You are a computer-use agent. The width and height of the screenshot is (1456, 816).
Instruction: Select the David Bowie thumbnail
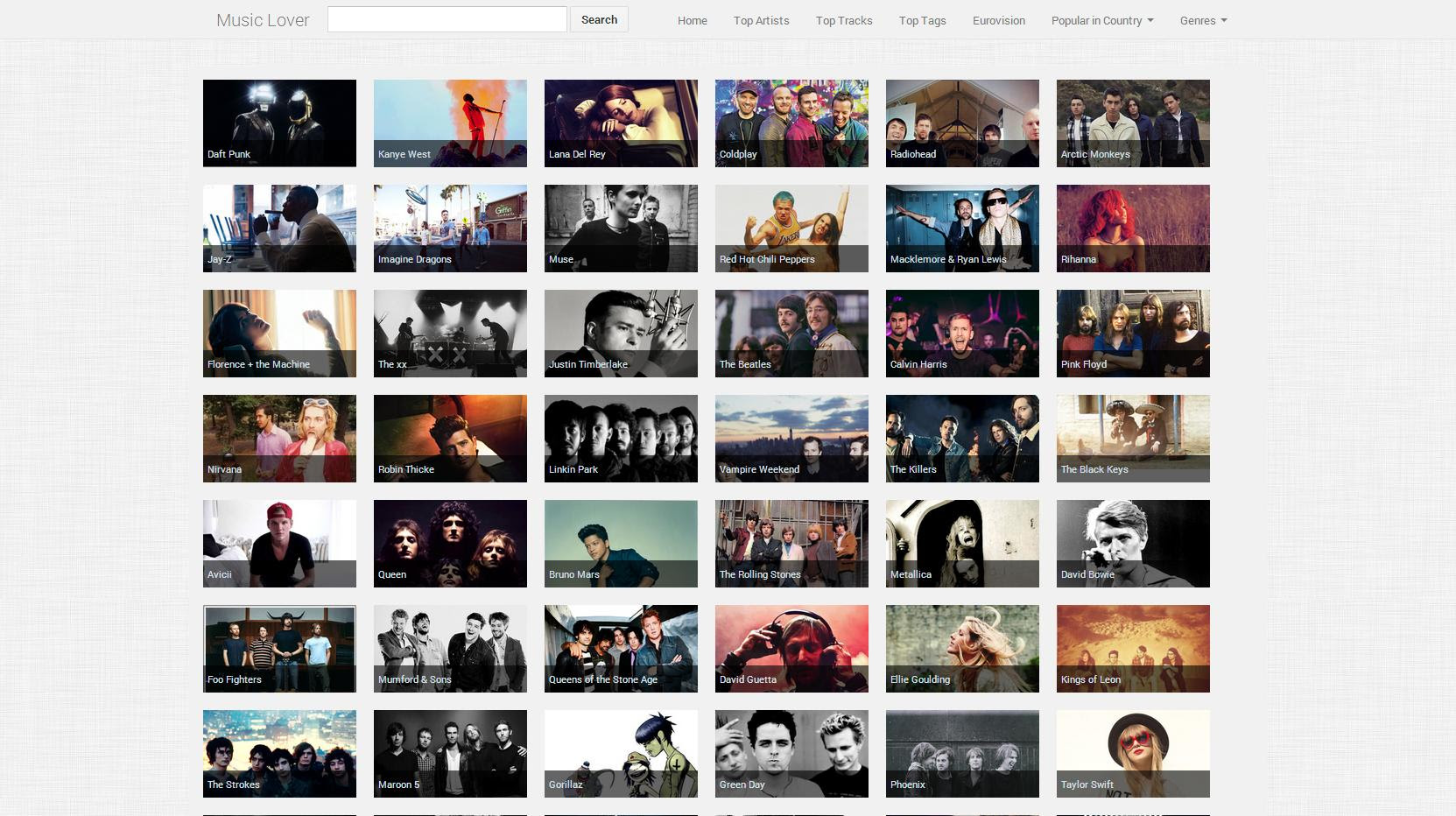1133,544
